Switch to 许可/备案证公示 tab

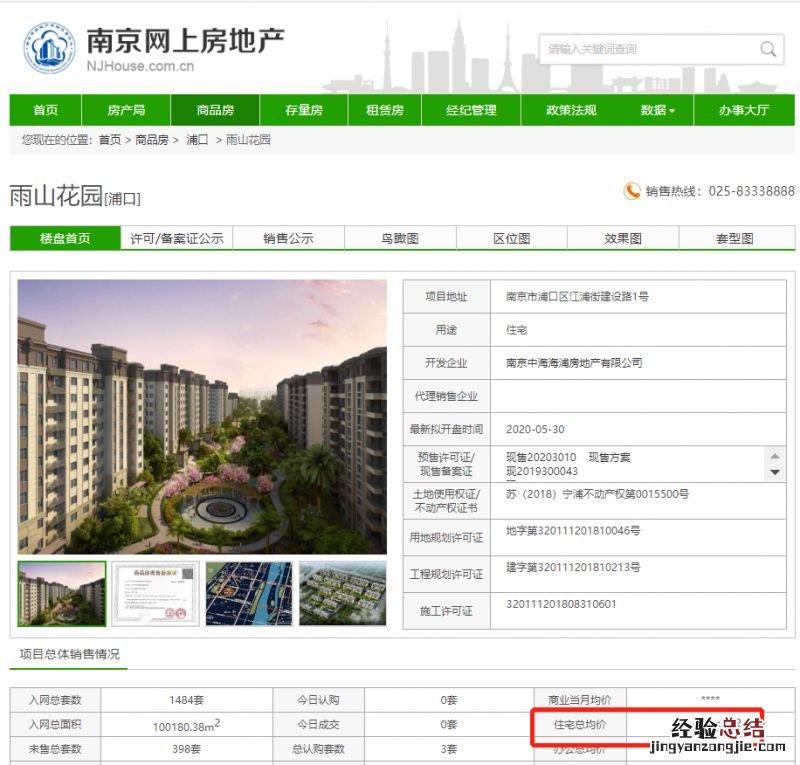pyautogui.click(x=177, y=238)
